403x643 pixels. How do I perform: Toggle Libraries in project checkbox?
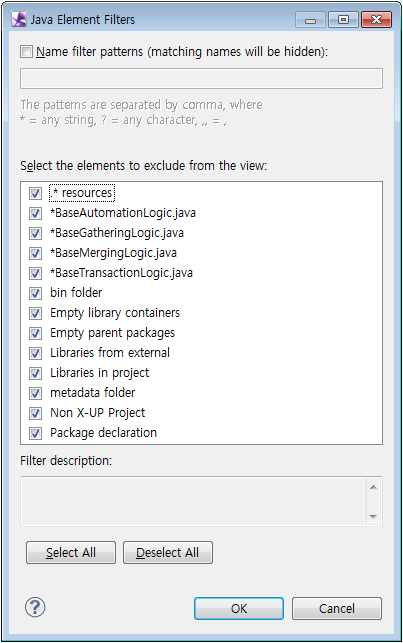35,373
